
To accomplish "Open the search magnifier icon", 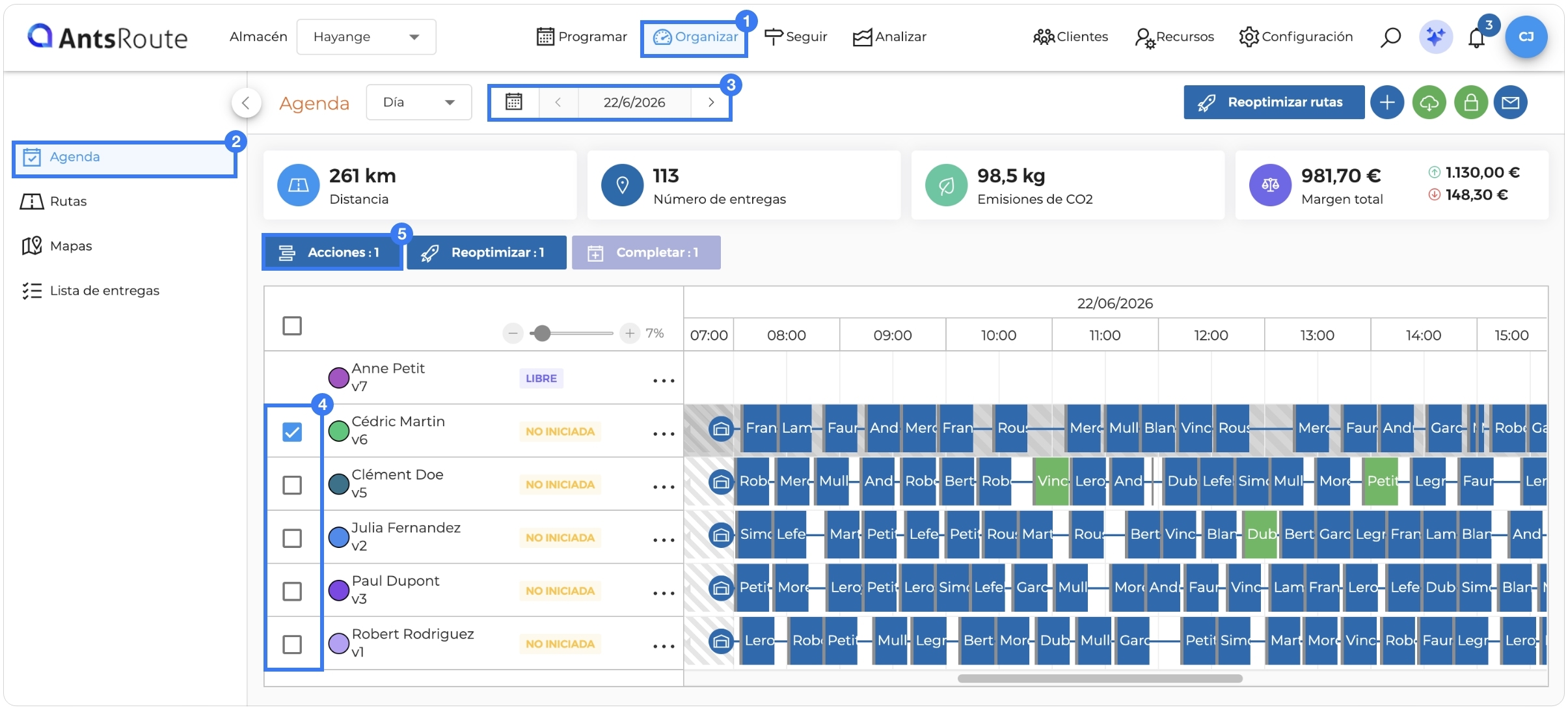I will tap(1390, 37).
